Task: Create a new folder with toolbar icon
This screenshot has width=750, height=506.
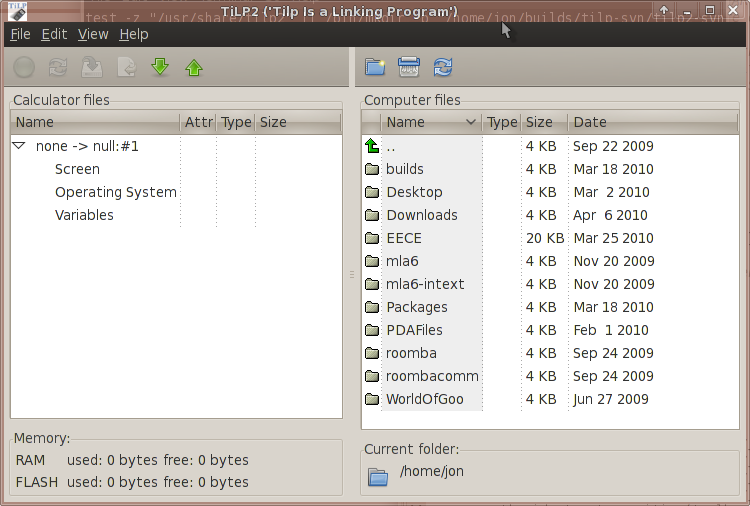Action: click(375, 67)
